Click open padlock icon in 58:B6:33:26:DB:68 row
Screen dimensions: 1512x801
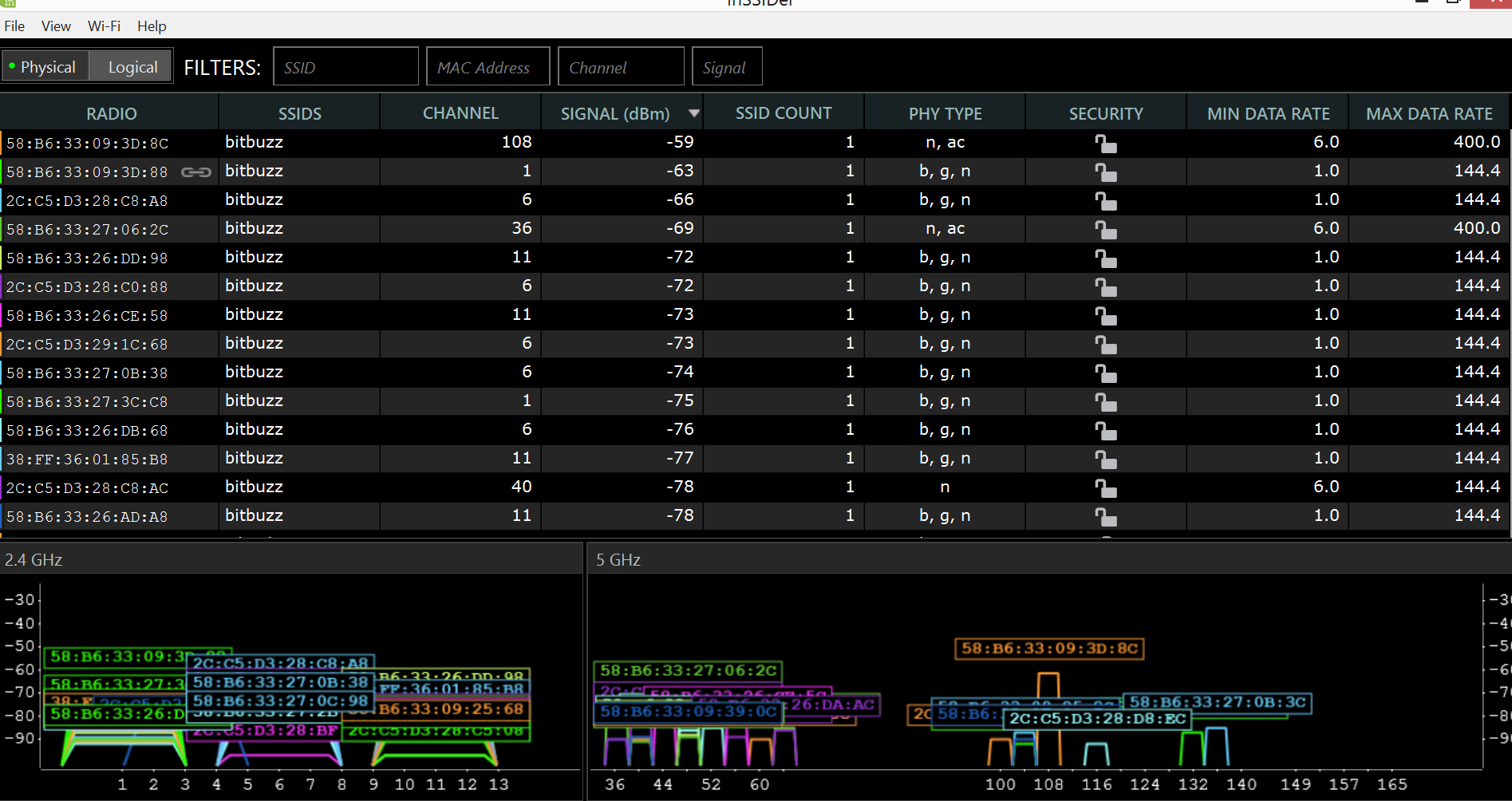click(1105, 431)
